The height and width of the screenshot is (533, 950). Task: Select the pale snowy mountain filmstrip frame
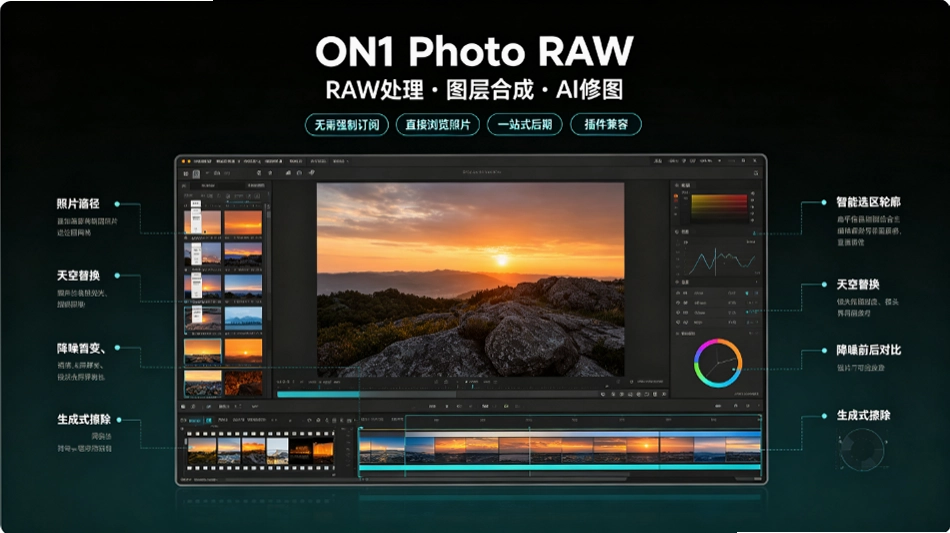tap(277, 451)
